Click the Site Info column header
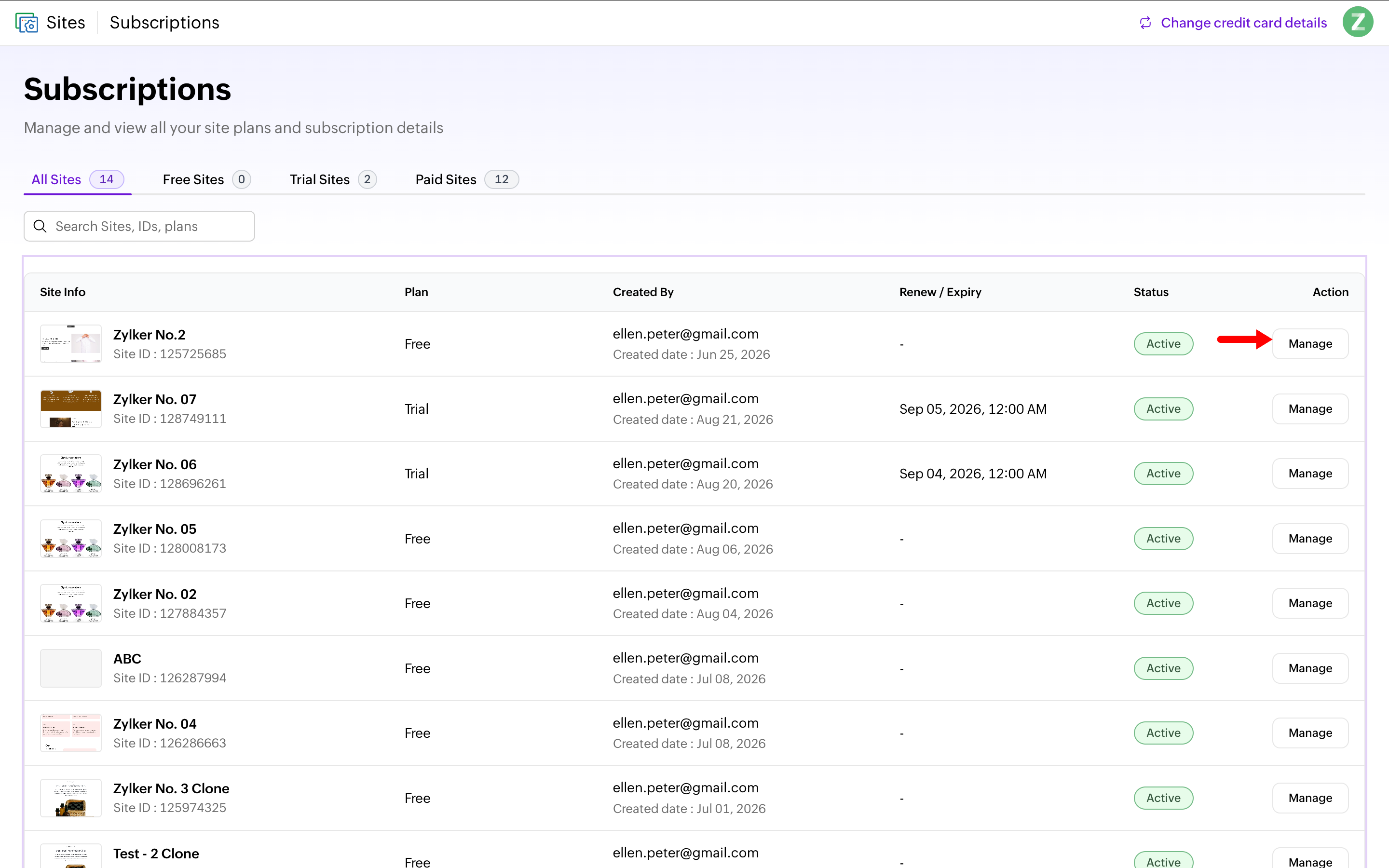This screenshot has height=868, width=1389. coord(63,292)
